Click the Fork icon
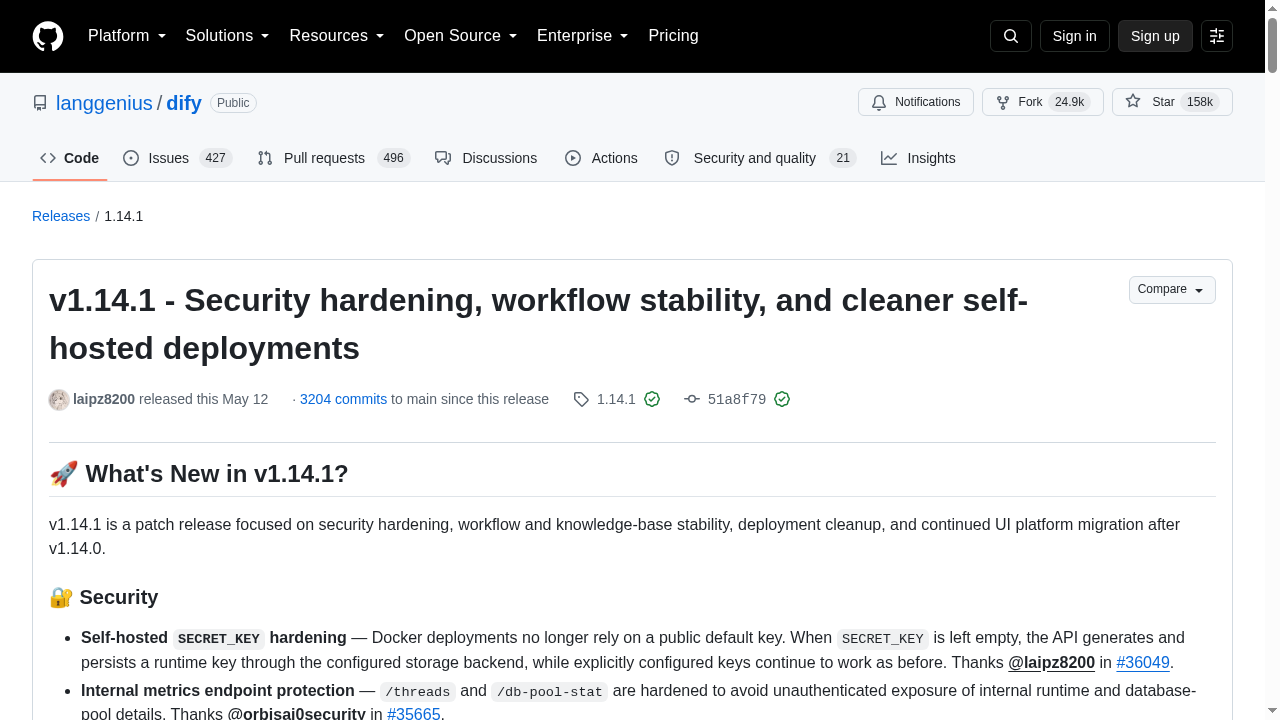This screenshot has height=720, width=1280. tap(1003, 102)
